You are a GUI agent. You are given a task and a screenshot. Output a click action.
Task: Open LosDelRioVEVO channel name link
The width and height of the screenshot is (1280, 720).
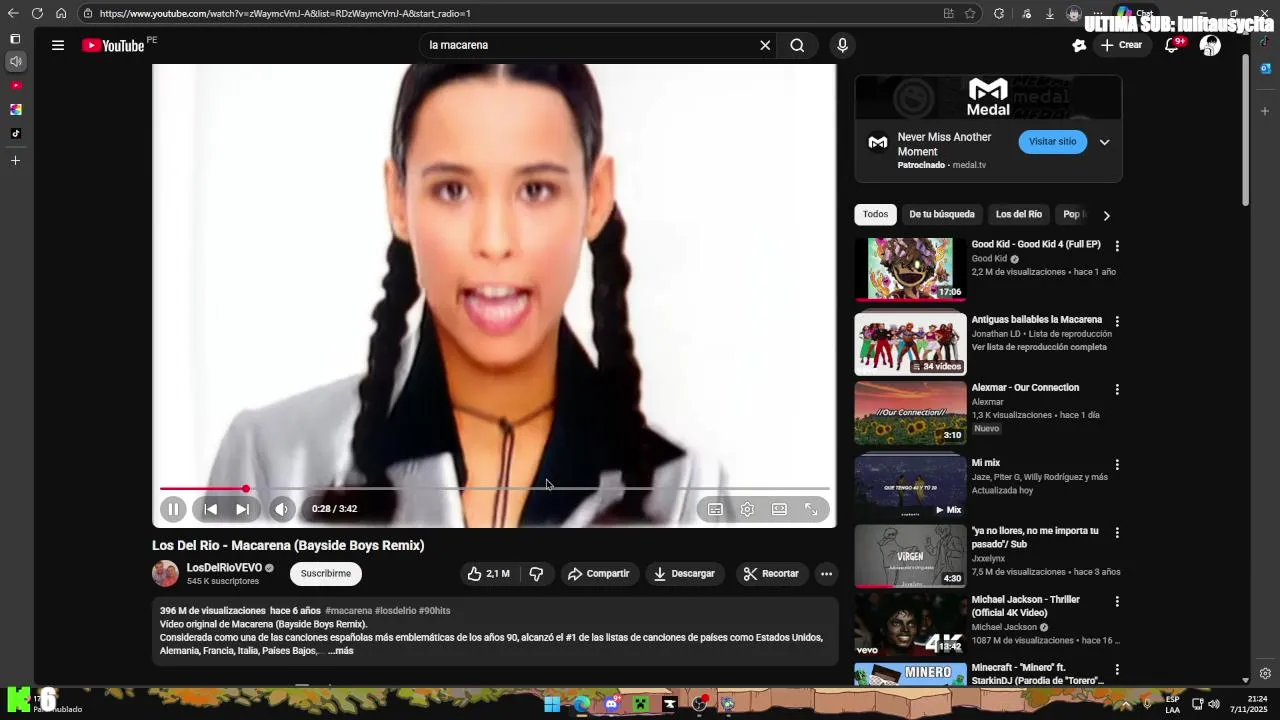point(224,568)
